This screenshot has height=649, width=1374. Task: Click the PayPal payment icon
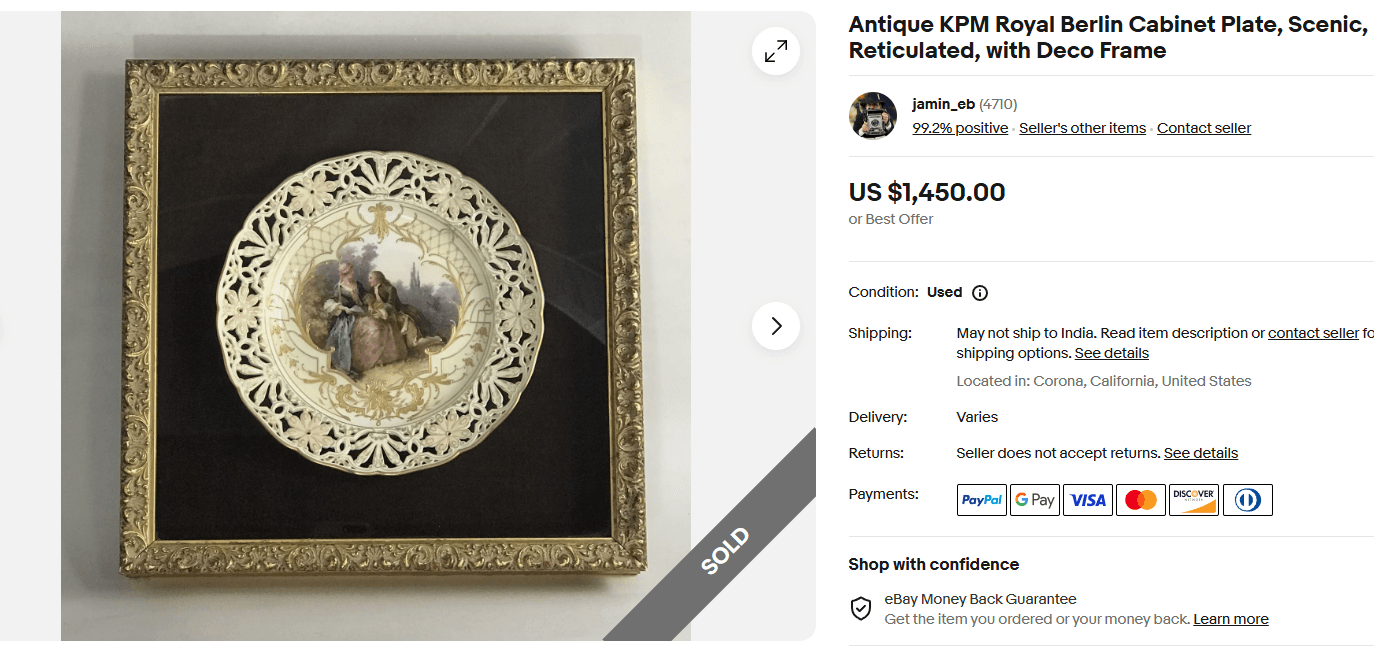981,499
